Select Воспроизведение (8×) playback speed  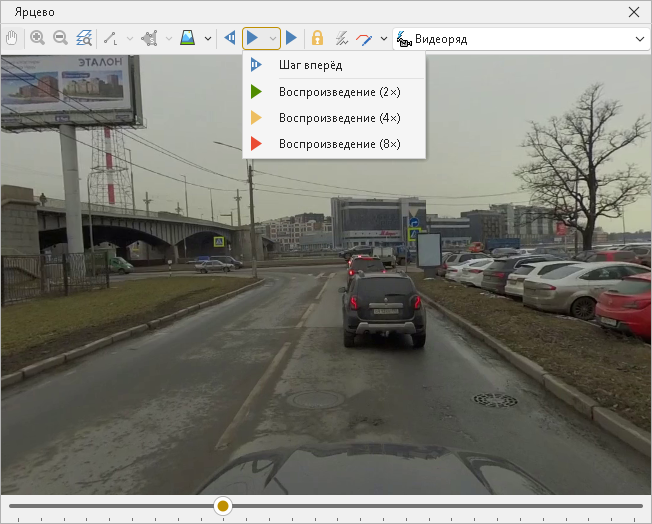[339, 144]
